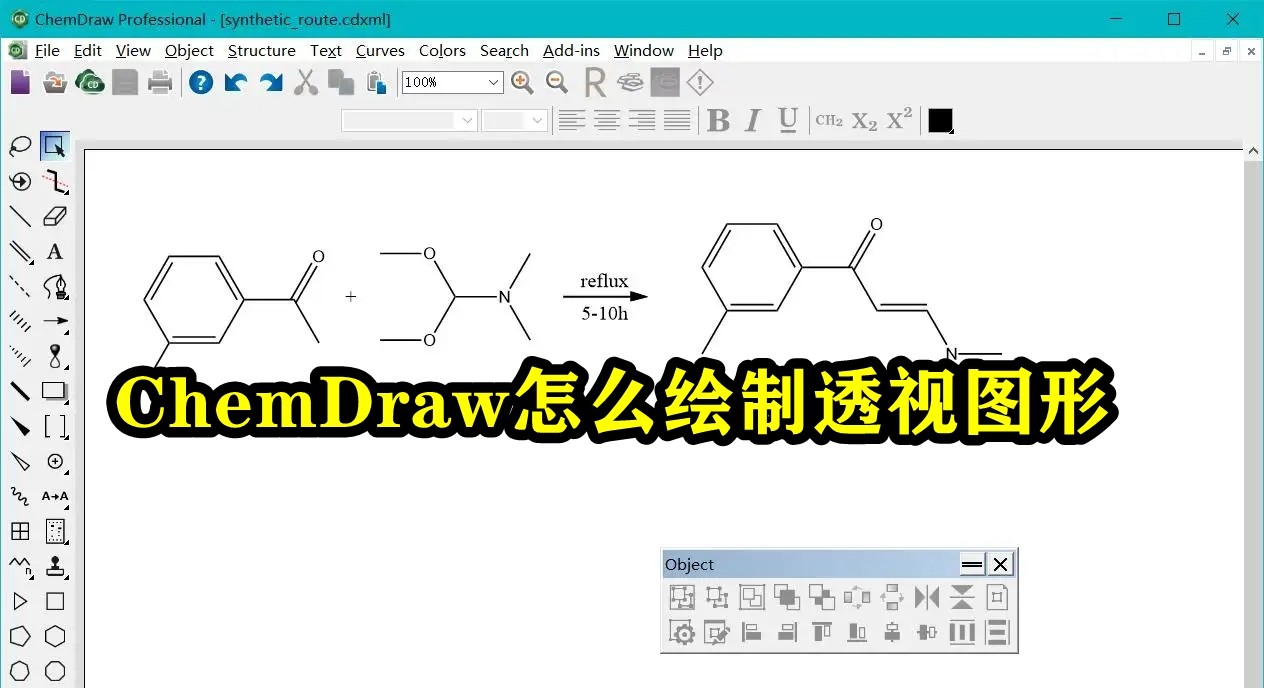The width and height of the screenshot is (1264, 688).
Task: Redo the last undone action
Action: 271,82
